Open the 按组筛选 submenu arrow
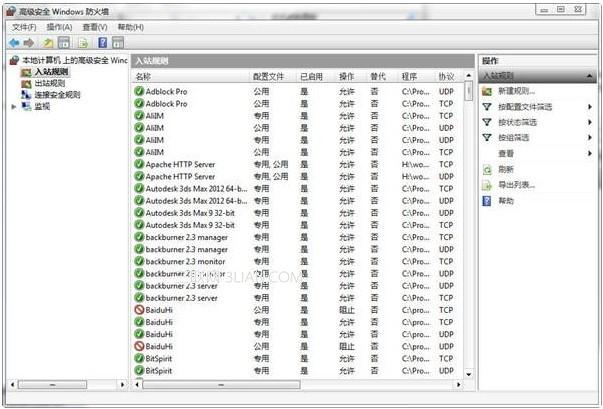Viewport: 603px width, 409px height. 590,138
